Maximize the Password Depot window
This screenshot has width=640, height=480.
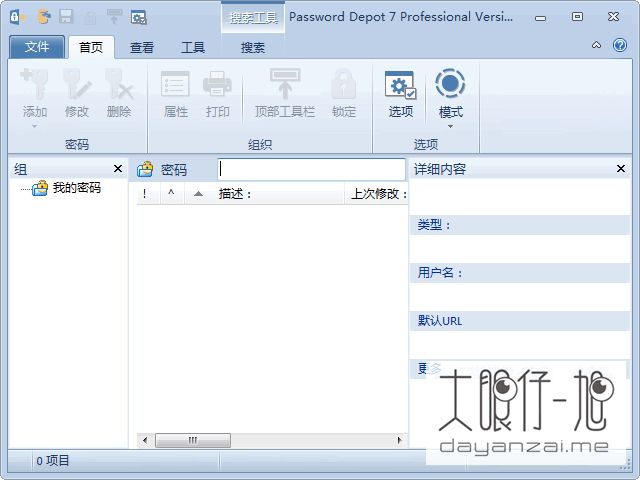(577, 17)
